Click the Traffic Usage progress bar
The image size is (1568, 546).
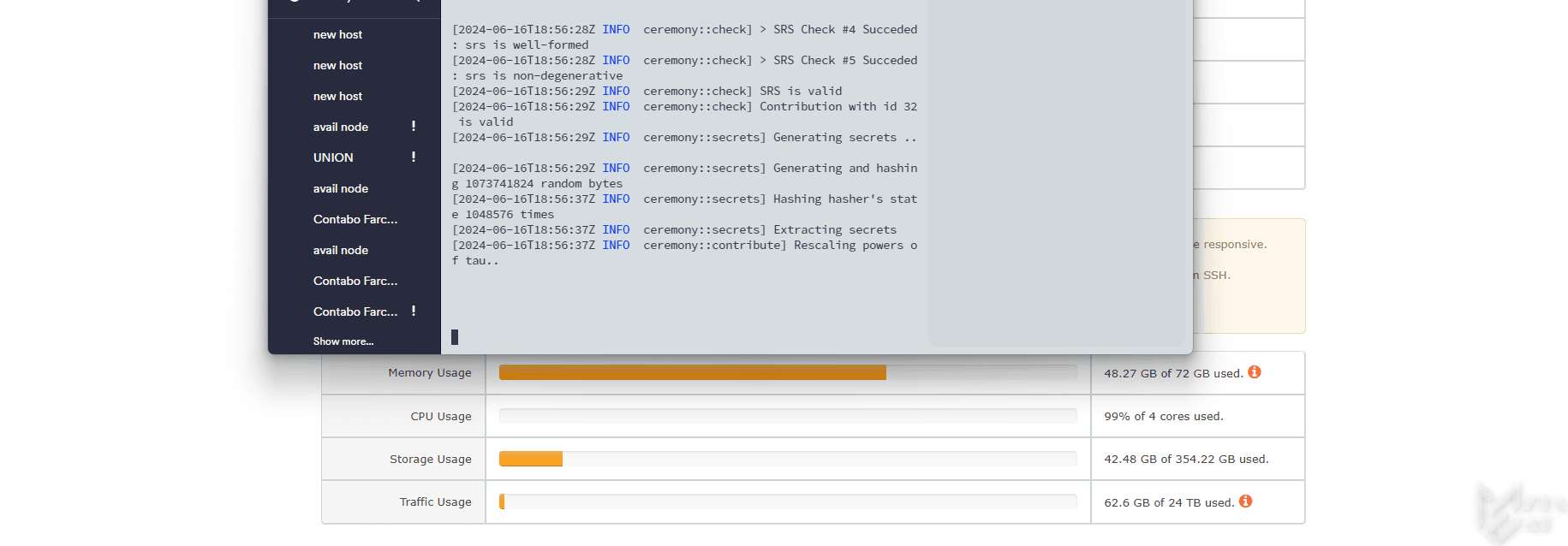point(787,501)
